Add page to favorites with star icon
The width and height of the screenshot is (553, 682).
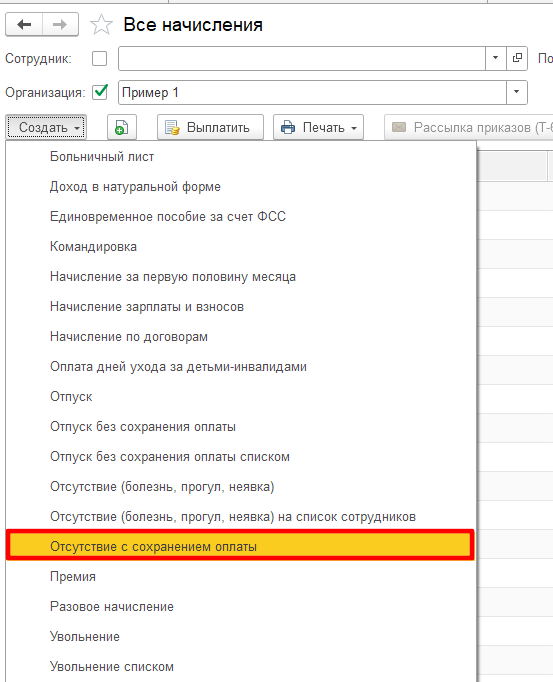click(x=101, y=25)
